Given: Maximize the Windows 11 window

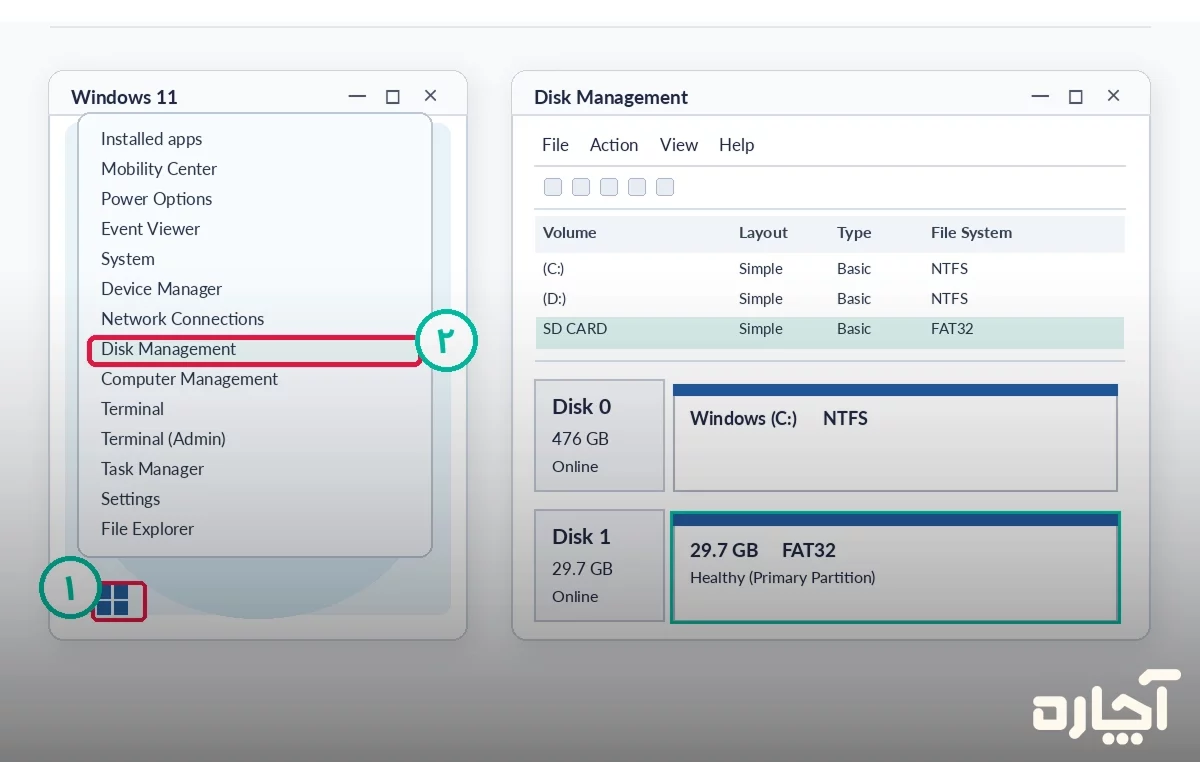Looking at the screenshot, I should coord(393,97).
